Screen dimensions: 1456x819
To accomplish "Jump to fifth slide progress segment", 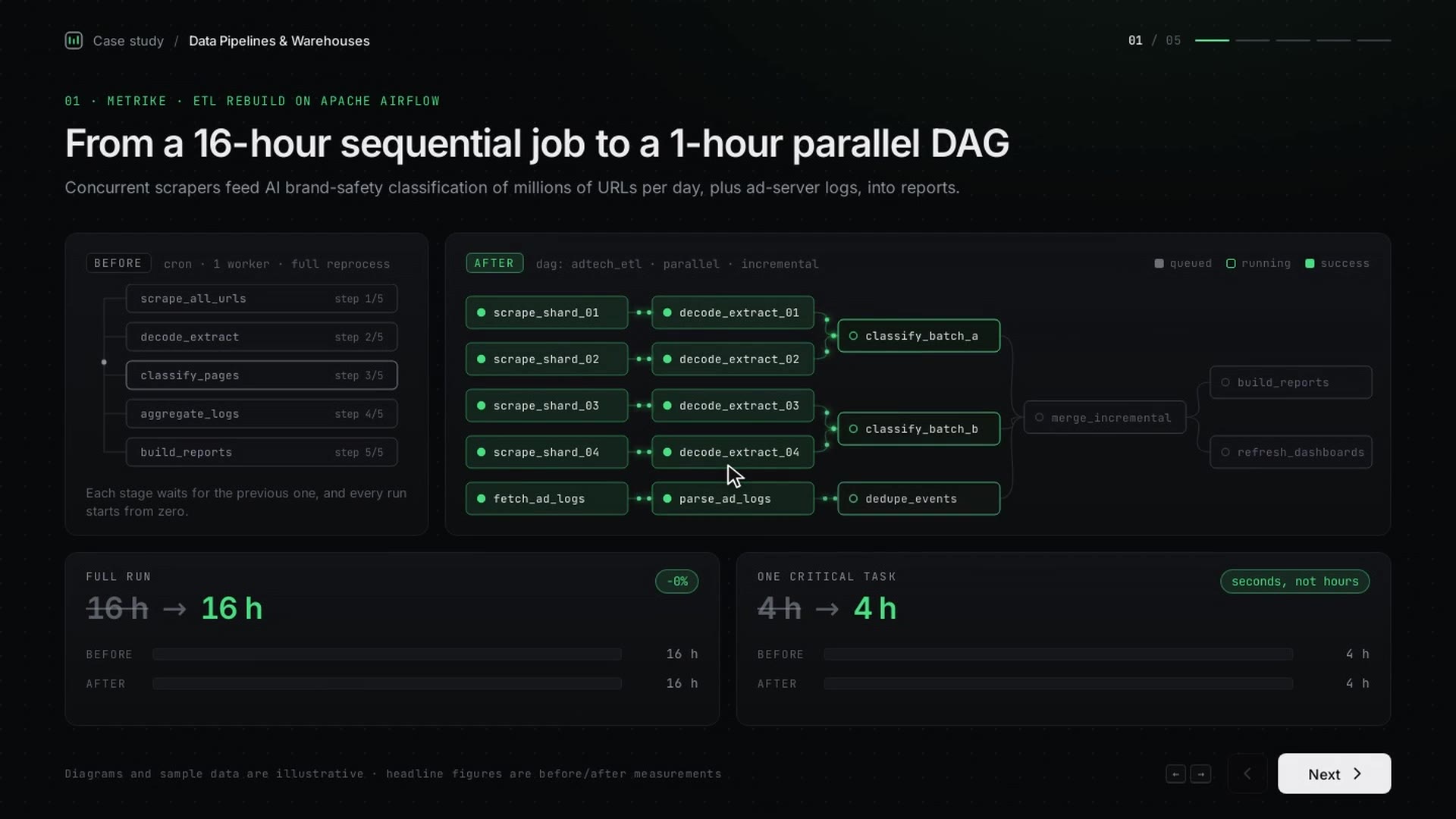I will [x=1373, y=40].
